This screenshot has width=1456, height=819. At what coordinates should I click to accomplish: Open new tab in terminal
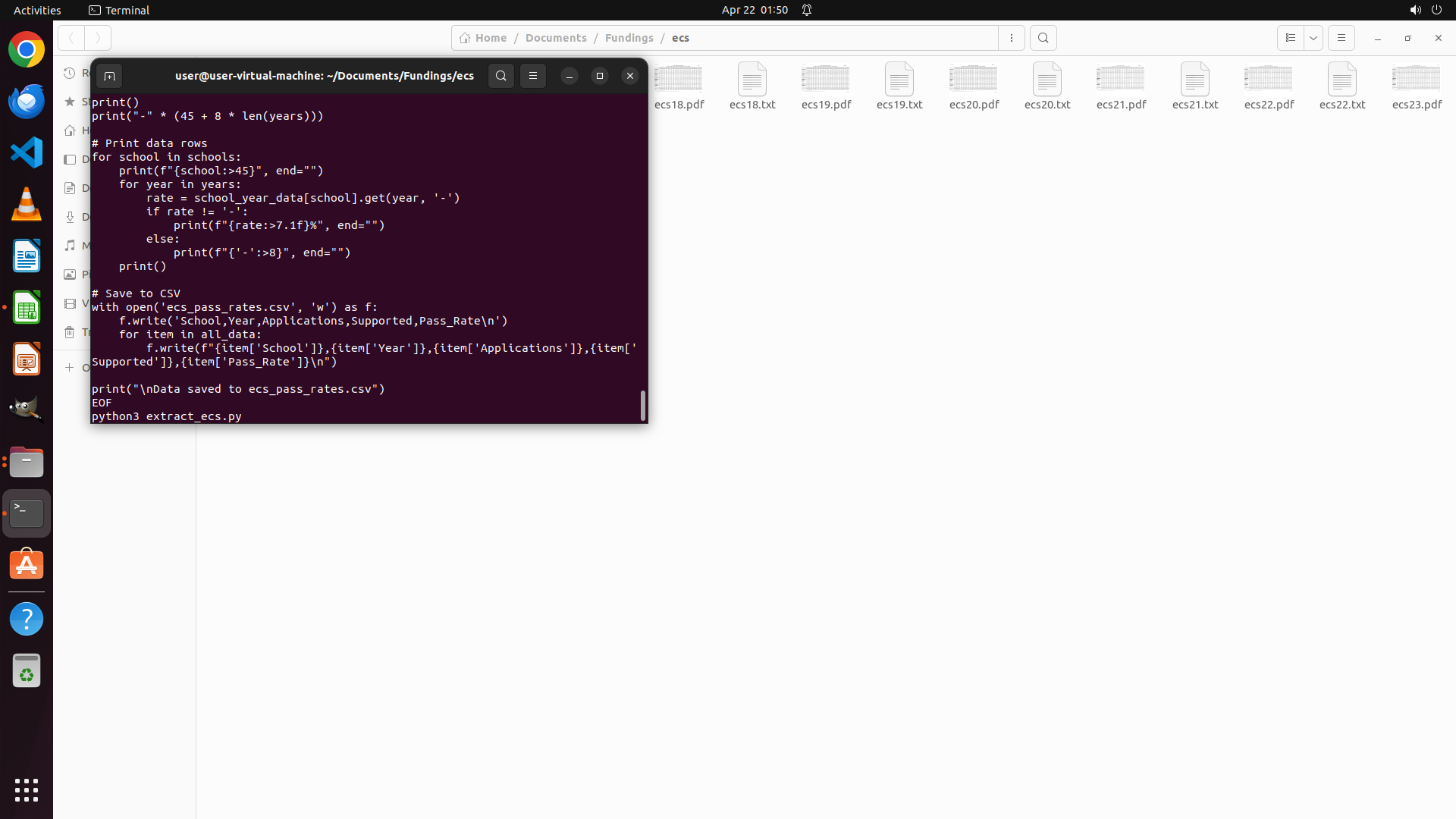click(109, 76)
